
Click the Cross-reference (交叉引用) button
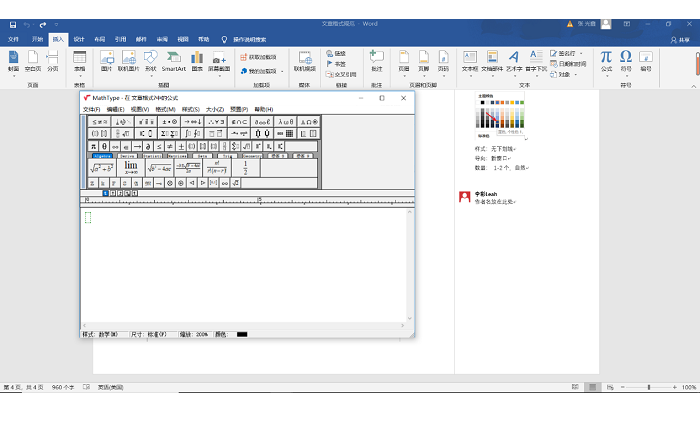point(341,75)
